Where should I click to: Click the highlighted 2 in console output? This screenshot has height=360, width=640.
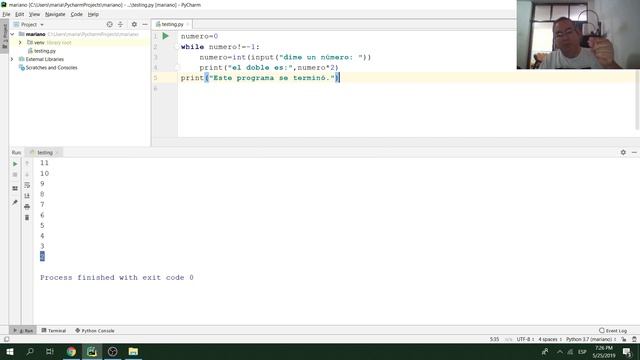click(x=42, y=256)
